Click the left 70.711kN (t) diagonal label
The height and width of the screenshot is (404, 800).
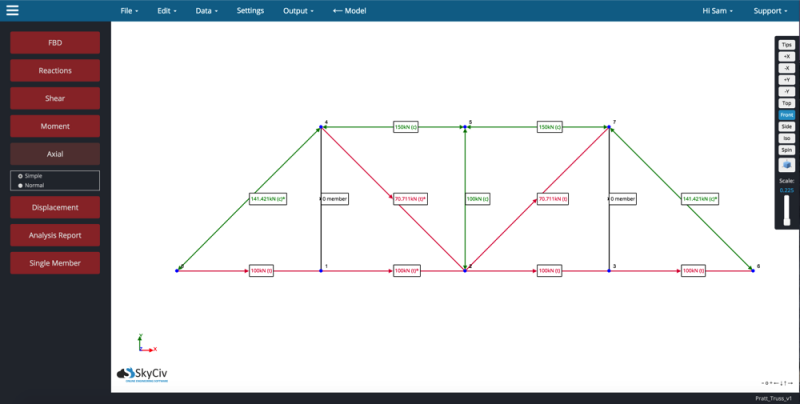410,199
